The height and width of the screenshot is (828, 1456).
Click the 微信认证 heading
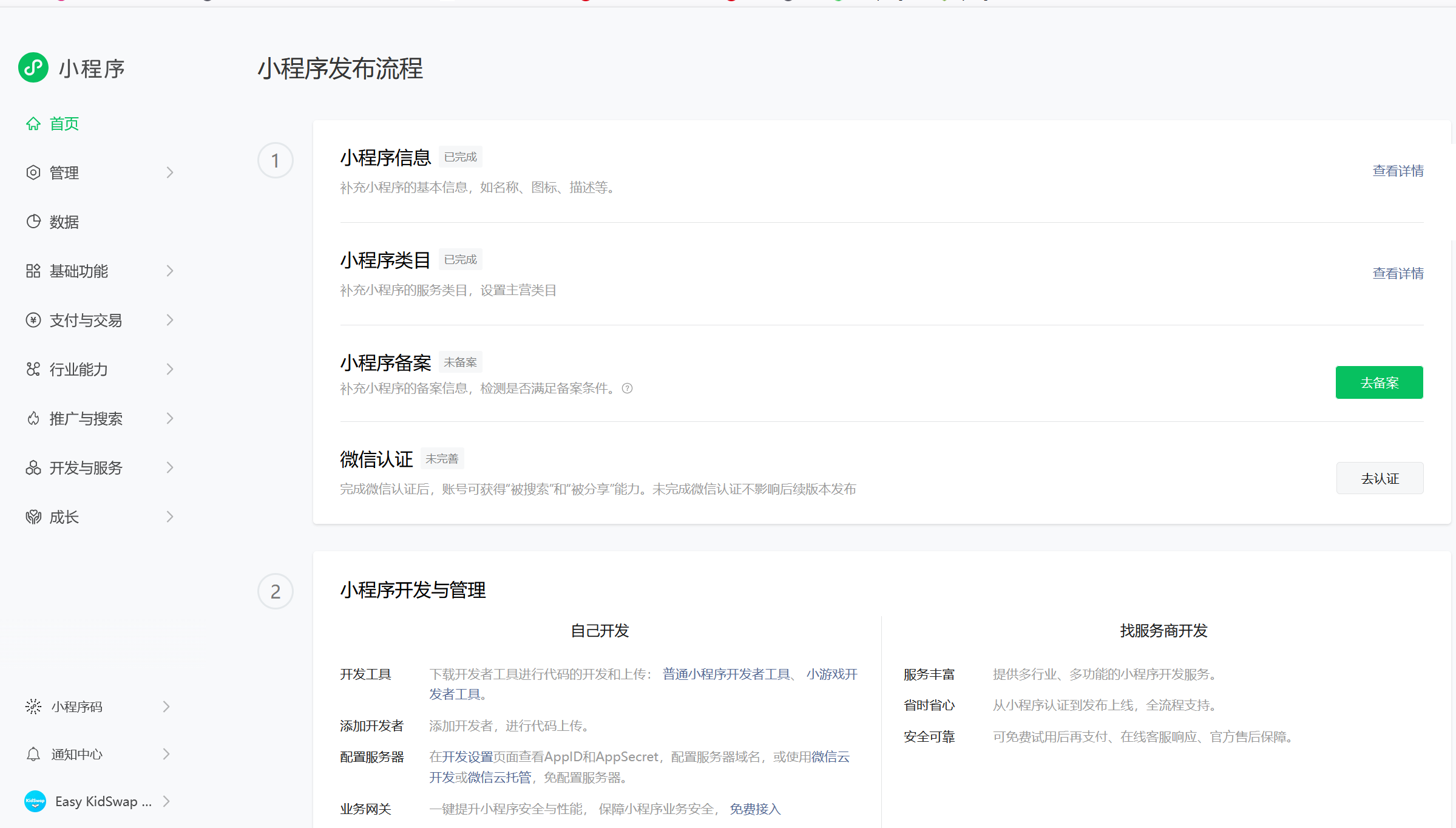point(376,460)
